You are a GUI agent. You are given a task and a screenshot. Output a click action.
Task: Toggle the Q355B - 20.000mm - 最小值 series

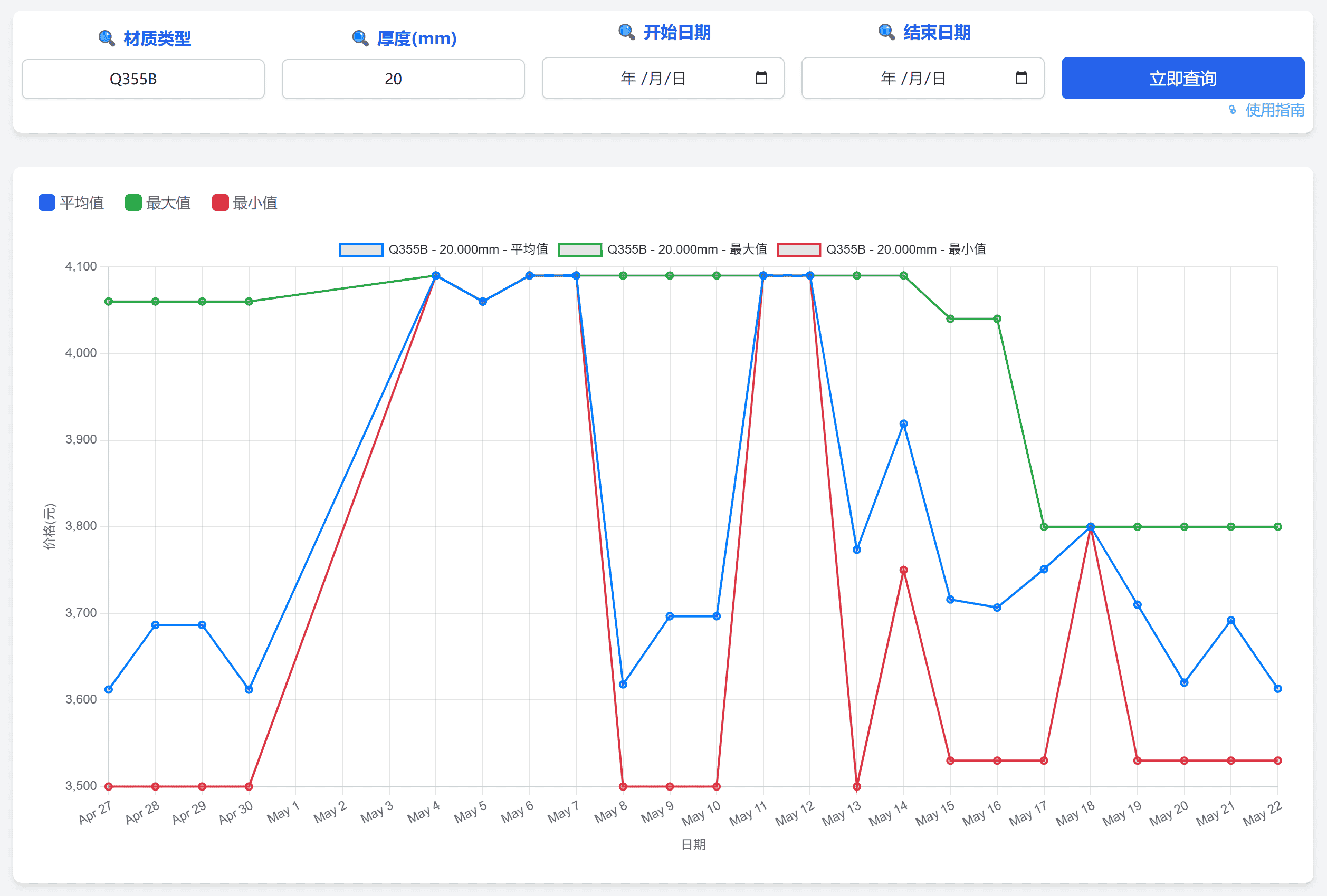[882, 249]
